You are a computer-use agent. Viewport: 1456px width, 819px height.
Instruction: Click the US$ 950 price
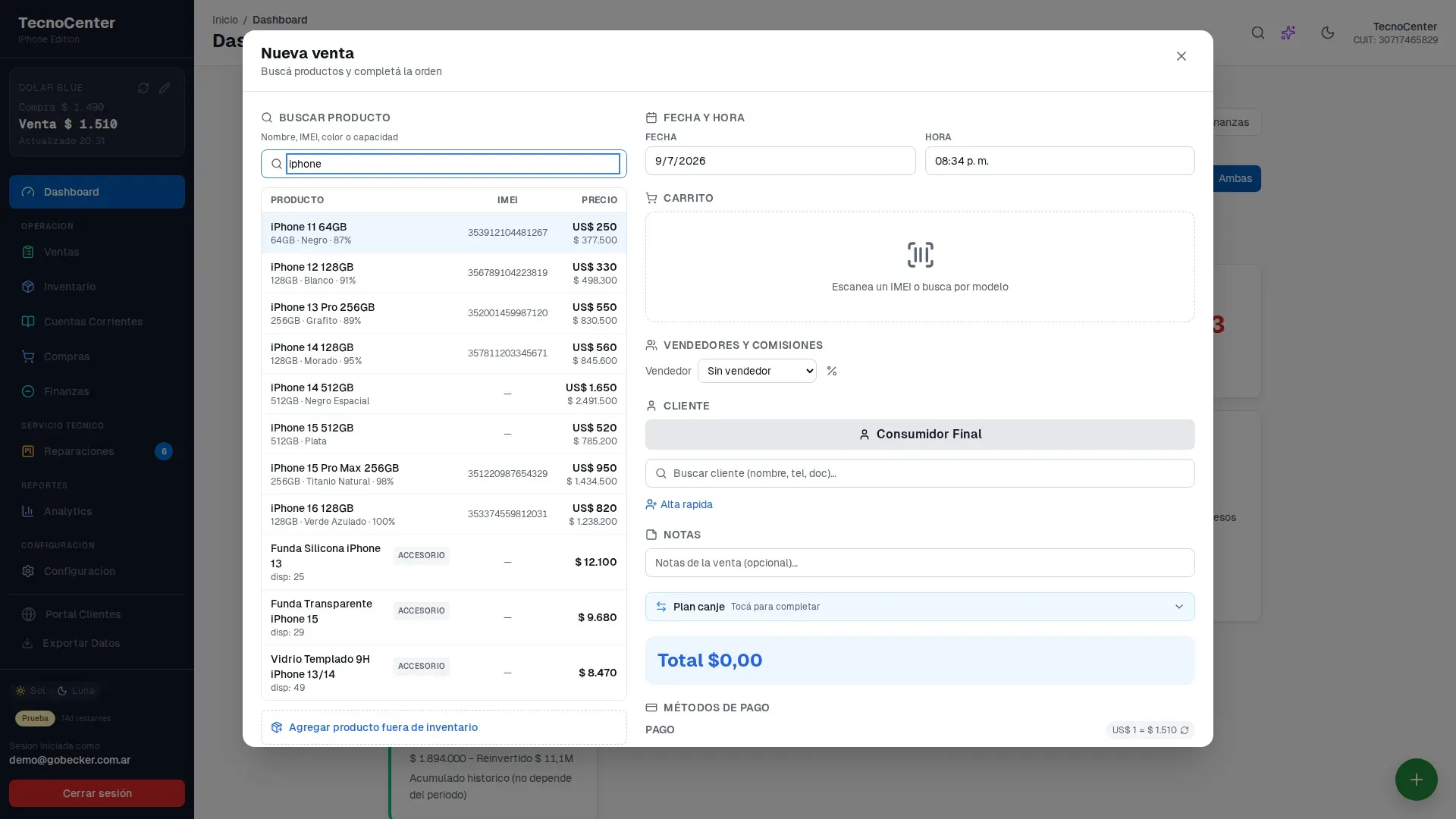(x=594, y=468)
